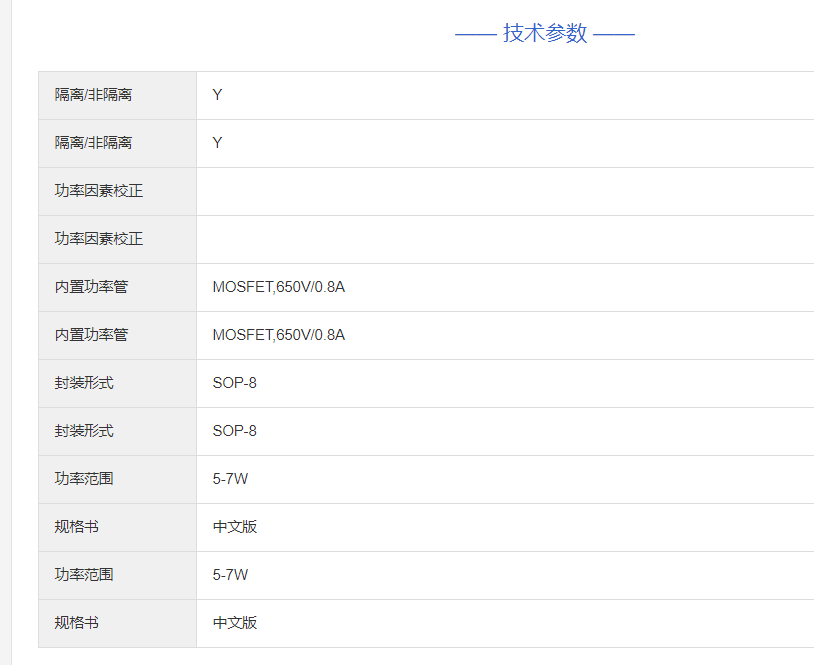The height and width of the screenshot is (665, 814).
Task: Click the second MOSFET,650V/0.8A value
Action: pos(279,335)
